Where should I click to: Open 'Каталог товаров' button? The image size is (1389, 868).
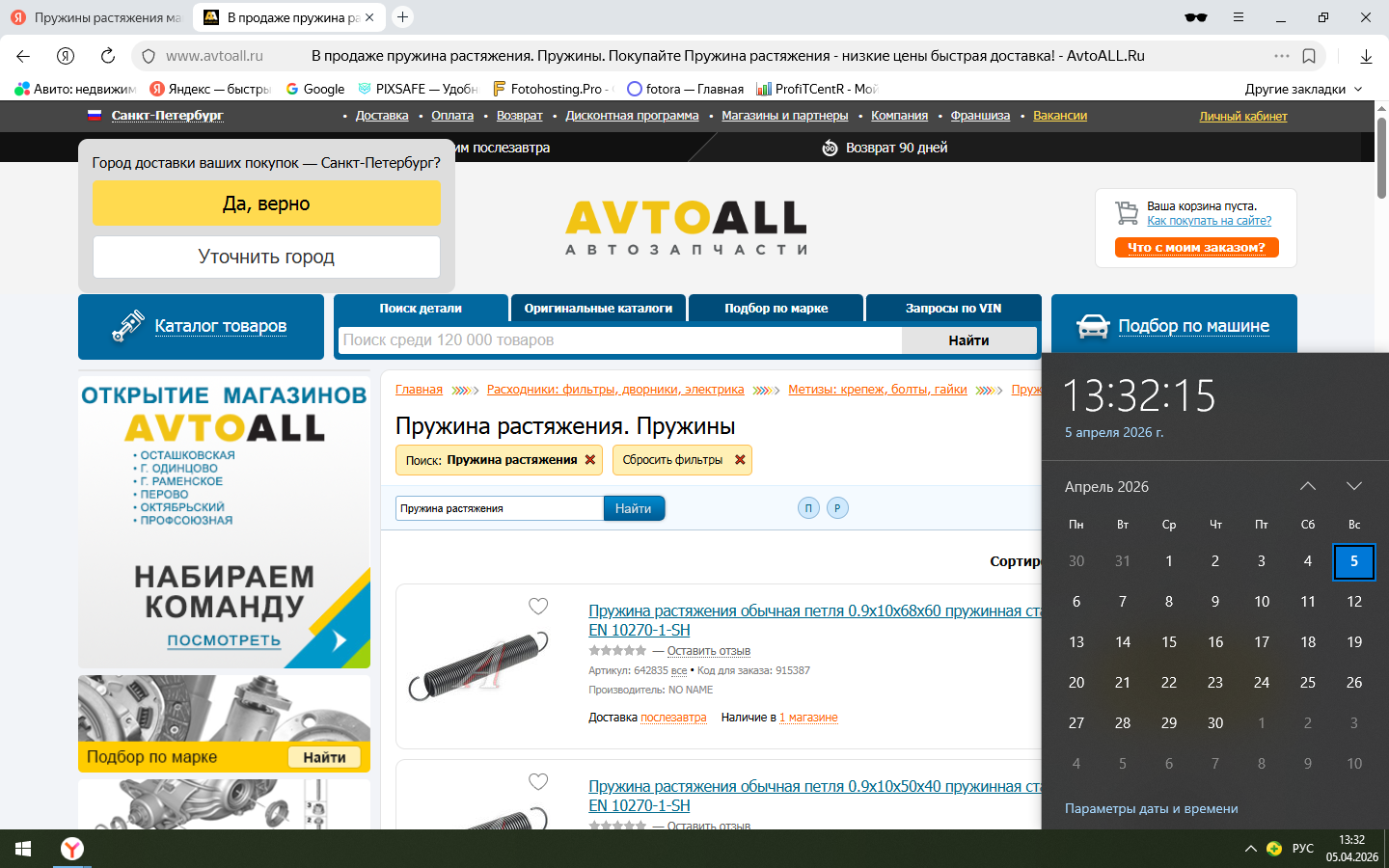tap(201, 327)
